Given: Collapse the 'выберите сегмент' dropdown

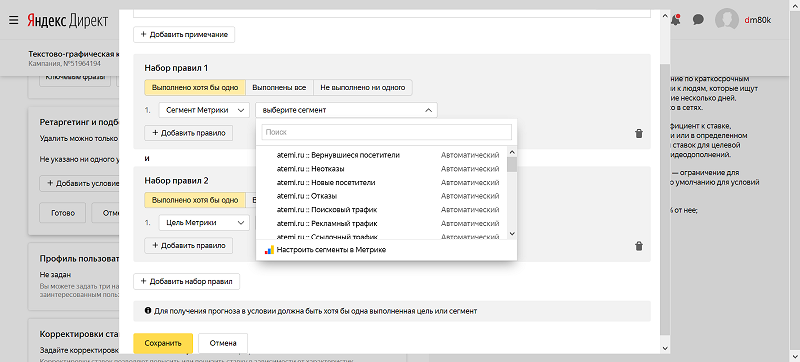Looking at the screenshot, I should [x=346, y=110].
